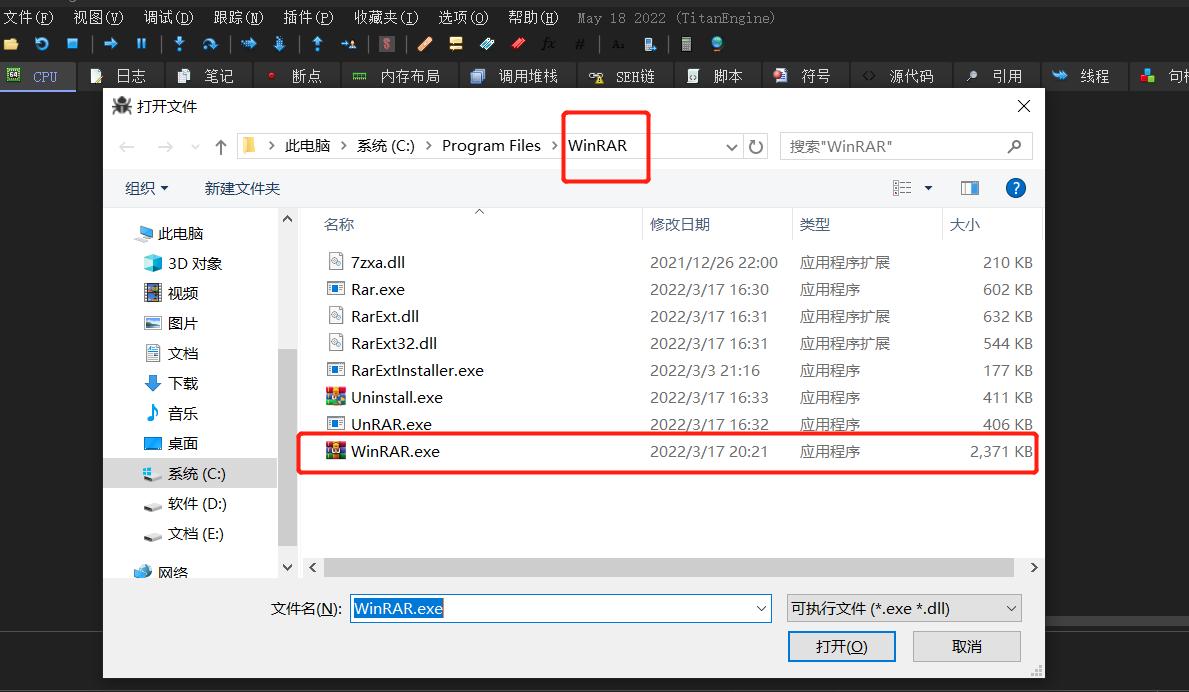
Task: Open the calculator toolbar icon
Action: coord(686,44)
